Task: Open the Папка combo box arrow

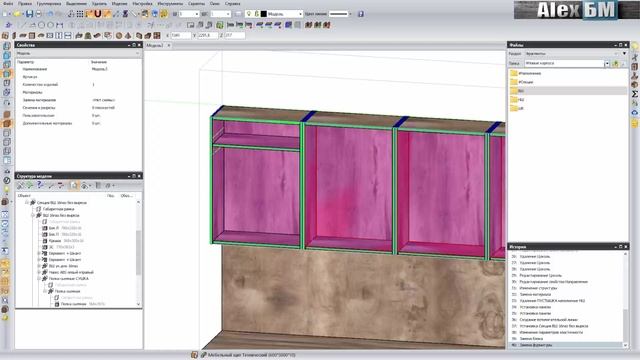Action: [607, 64]
